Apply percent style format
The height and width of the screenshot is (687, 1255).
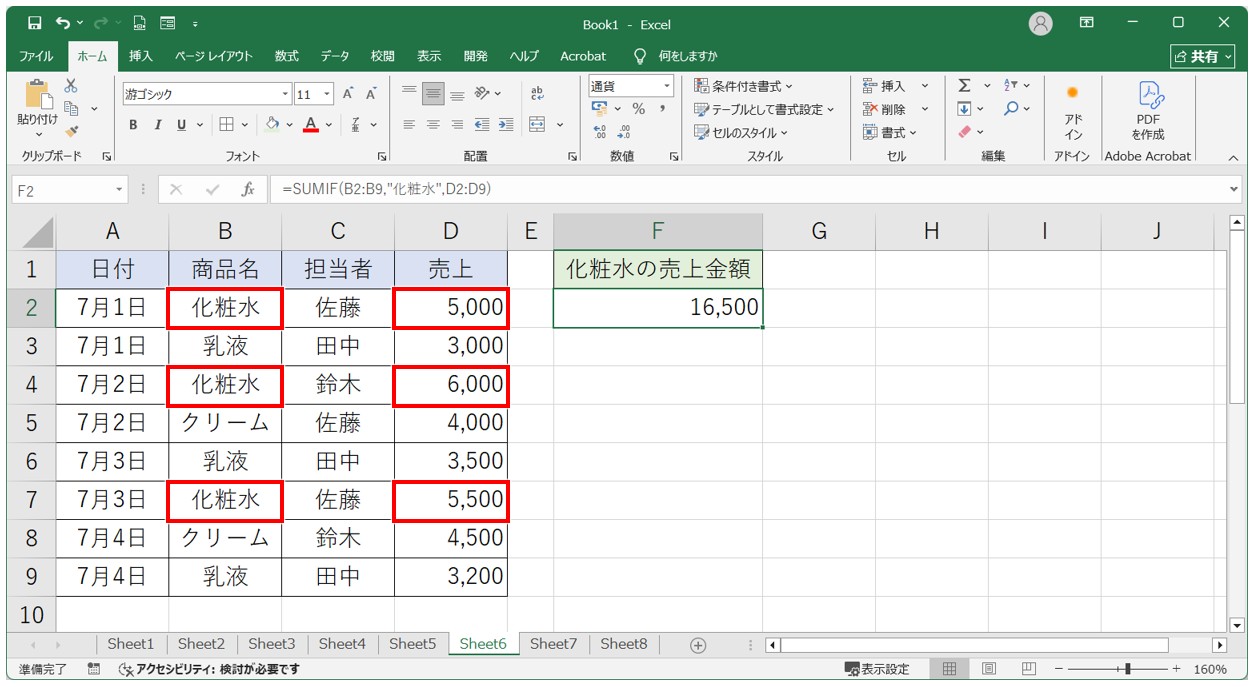(x=638, y=108)
